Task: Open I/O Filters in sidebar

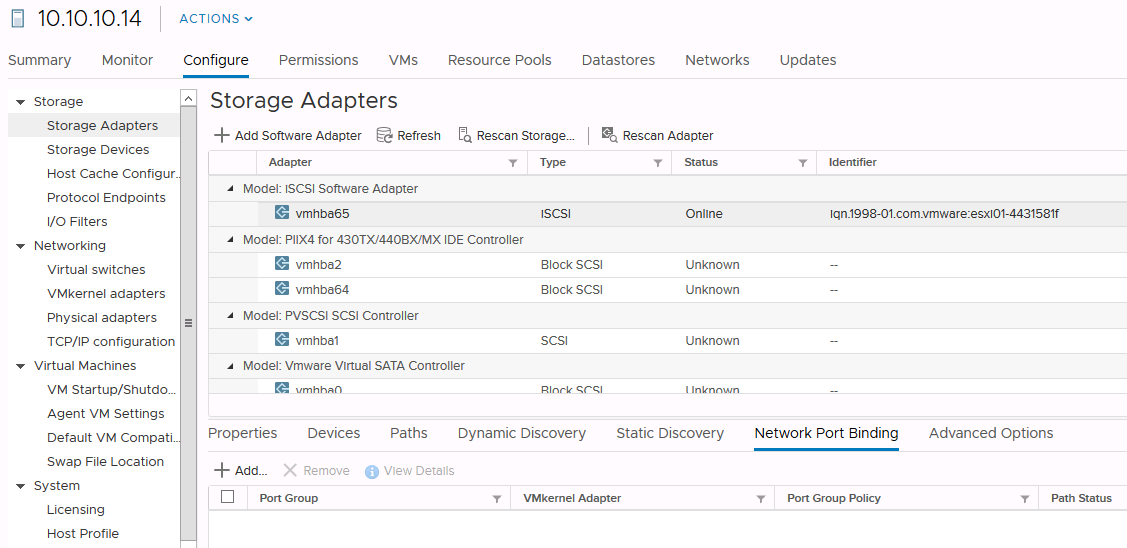Action: [x=77, y=222]
